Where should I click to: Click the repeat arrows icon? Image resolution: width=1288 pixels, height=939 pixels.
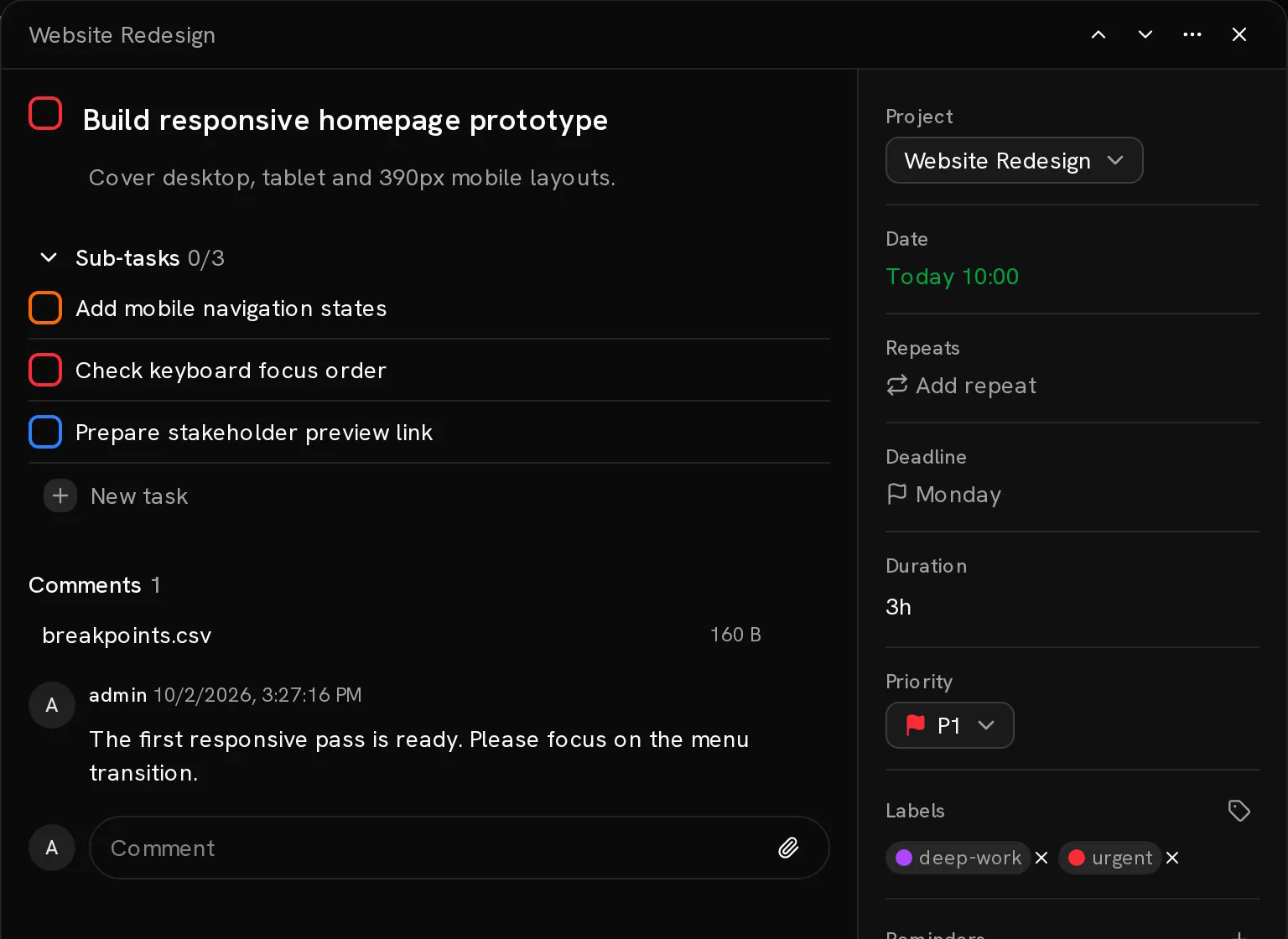(897, 386)
